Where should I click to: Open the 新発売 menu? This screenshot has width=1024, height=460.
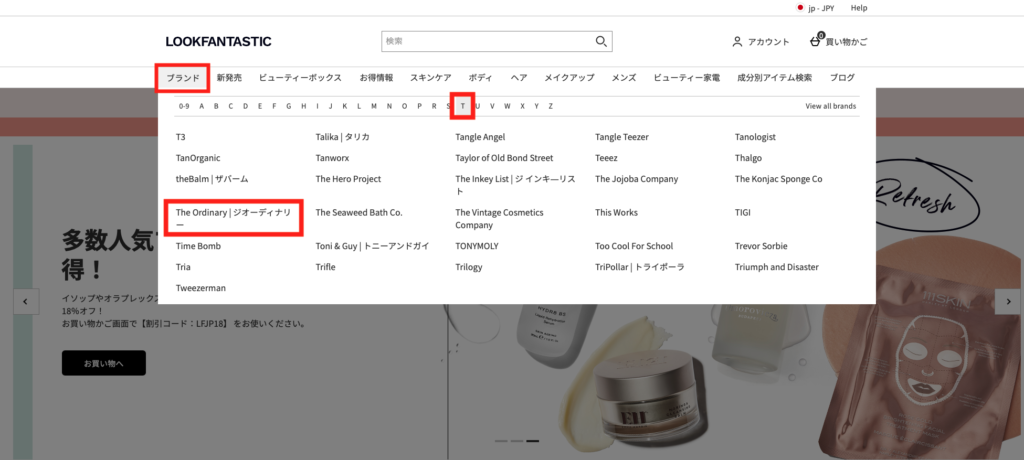pyautogui.click(x=229, y=78)
